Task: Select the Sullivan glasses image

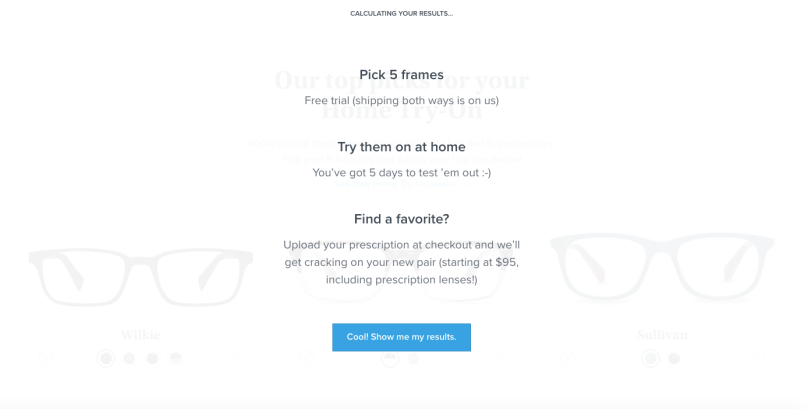Action: pos(662,268)
